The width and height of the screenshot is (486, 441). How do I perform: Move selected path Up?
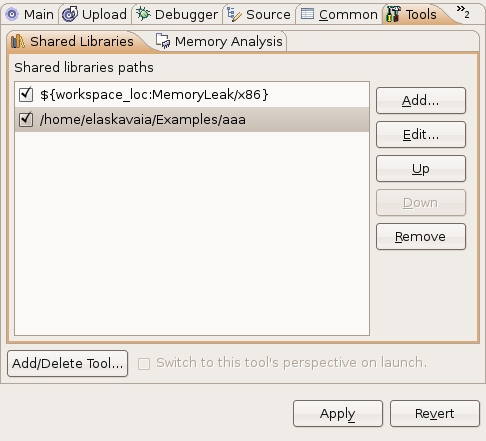pyautogui.click(x=421, y=169)
